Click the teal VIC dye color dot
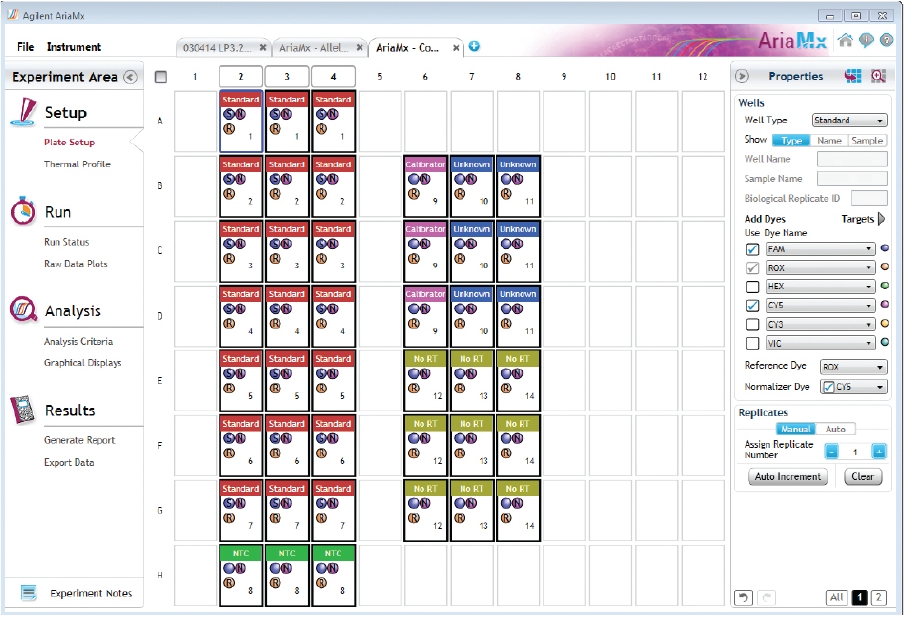Viewport: 904px width, 618px height. coord(885,342)
